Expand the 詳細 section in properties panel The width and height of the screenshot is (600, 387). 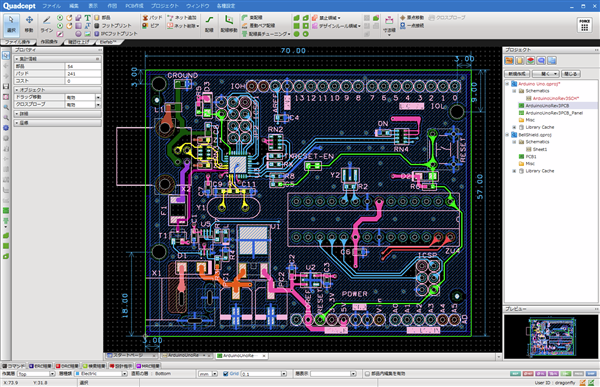pyautogui.click(x=57, y=114)
